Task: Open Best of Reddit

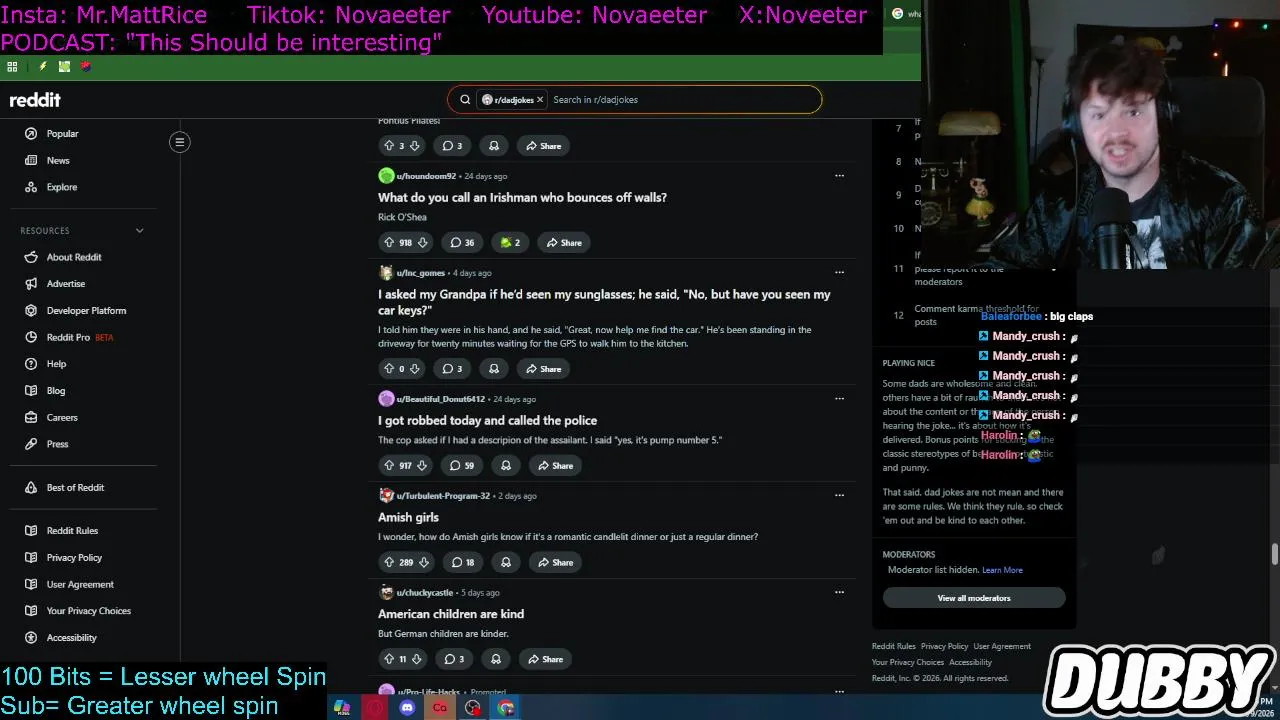Action: pos(75,488)
